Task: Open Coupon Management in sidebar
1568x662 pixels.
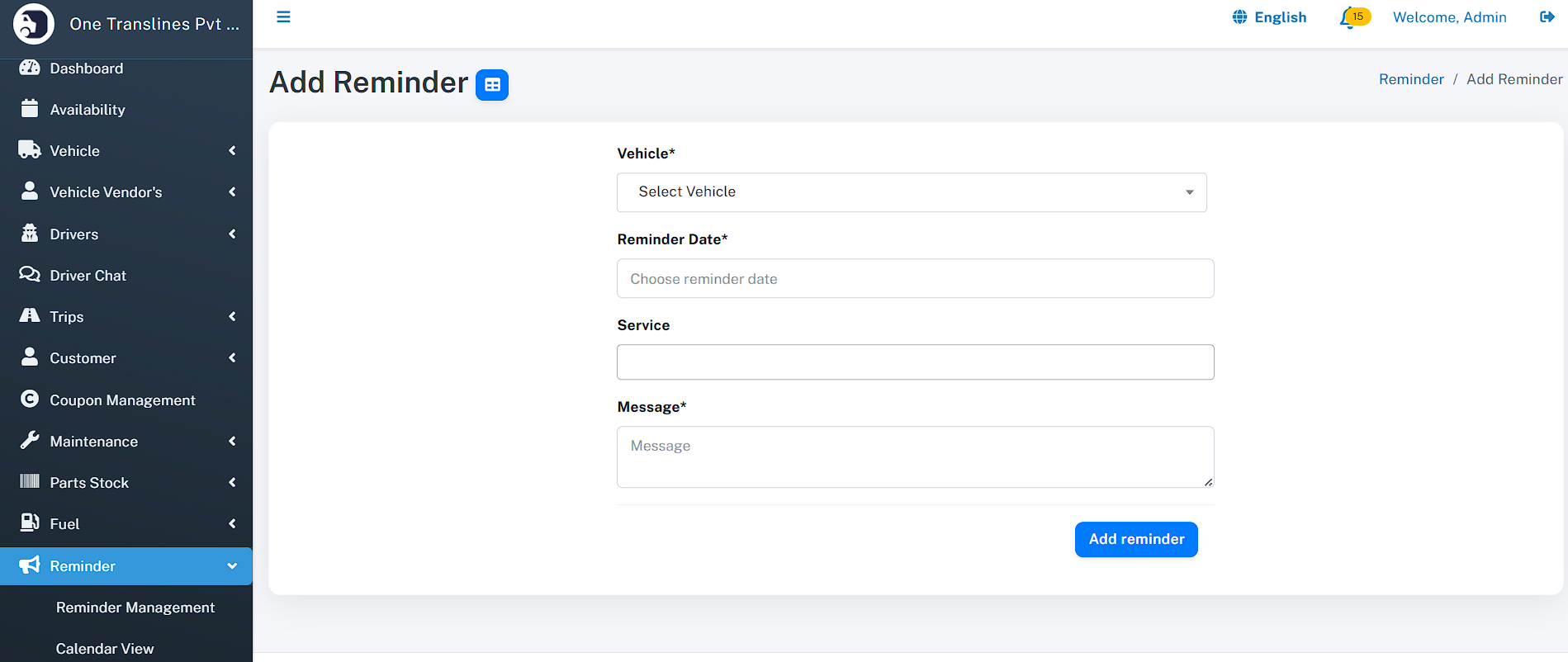Action: point(122,400)
